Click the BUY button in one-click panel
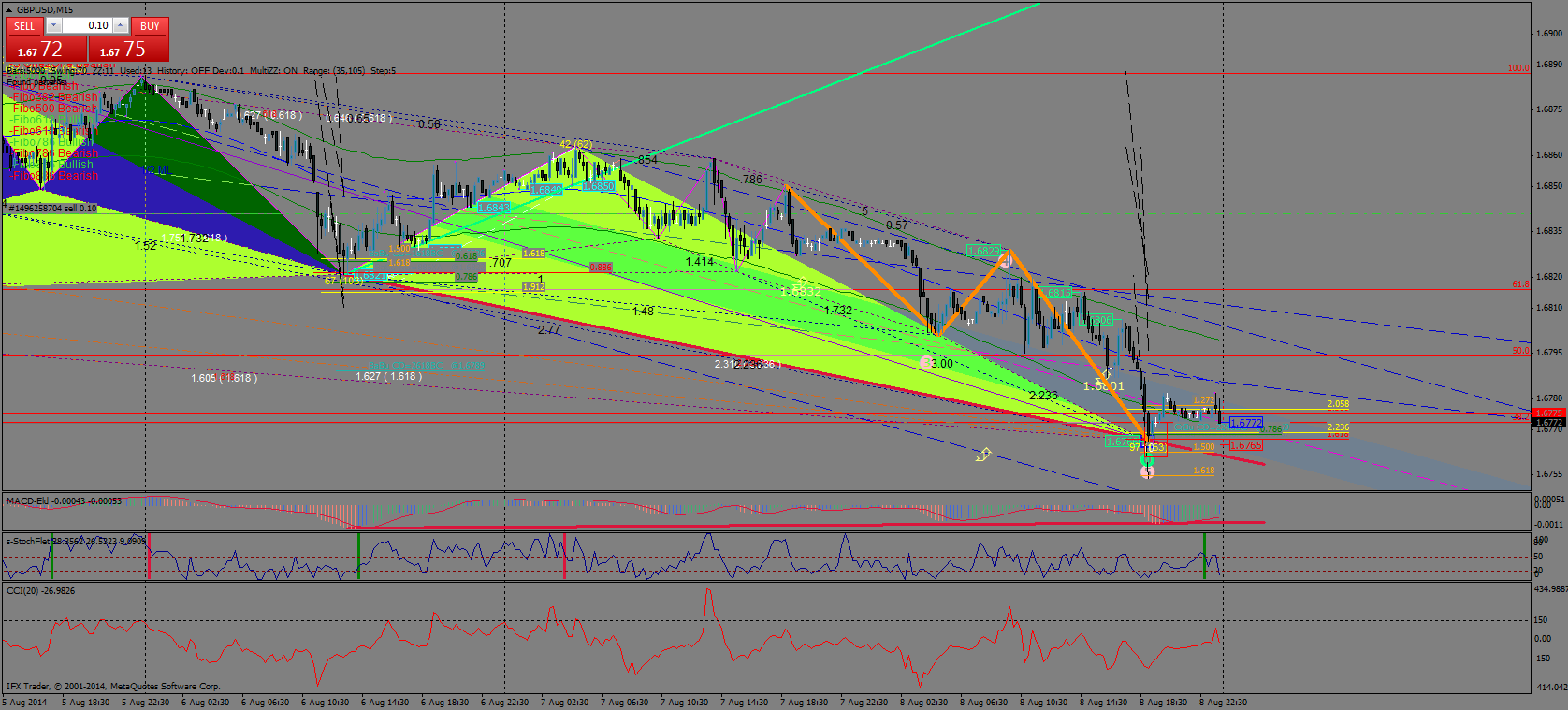 pos(150,26)
